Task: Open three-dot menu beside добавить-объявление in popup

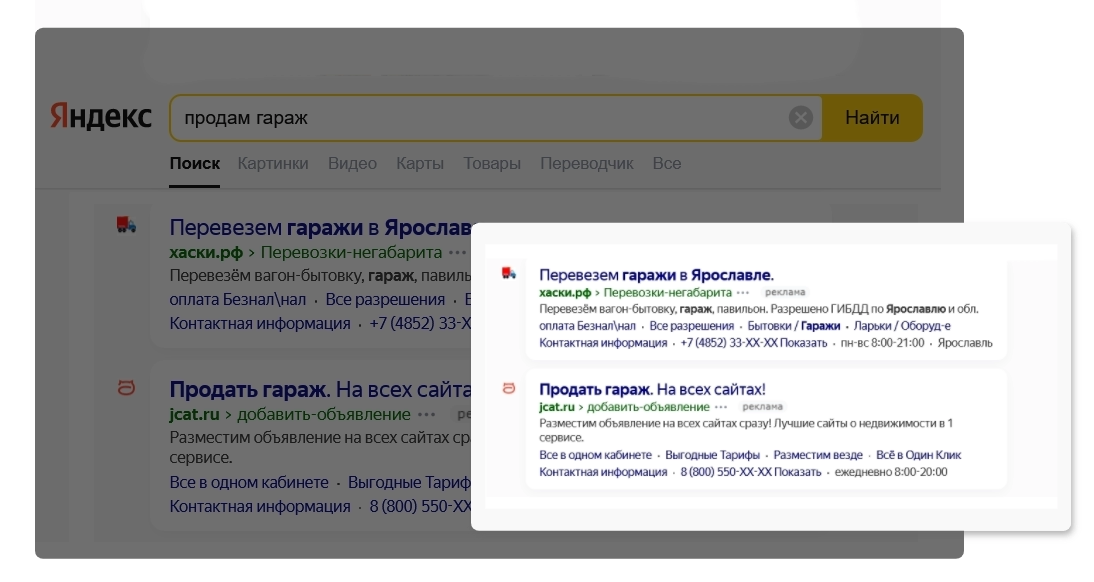Action: [x=721, y=407]
